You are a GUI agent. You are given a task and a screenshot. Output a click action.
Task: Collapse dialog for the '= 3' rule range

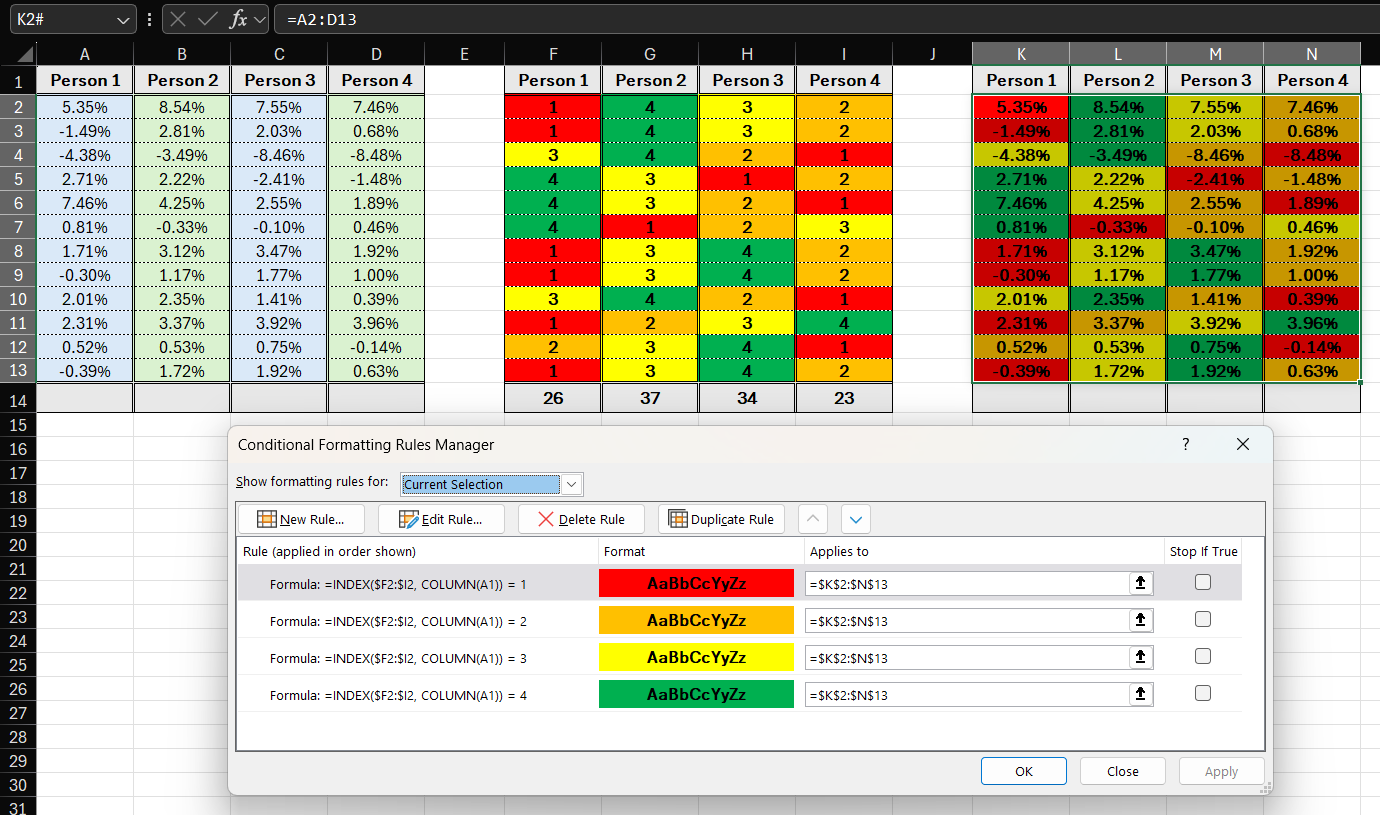pos(1140,658)
